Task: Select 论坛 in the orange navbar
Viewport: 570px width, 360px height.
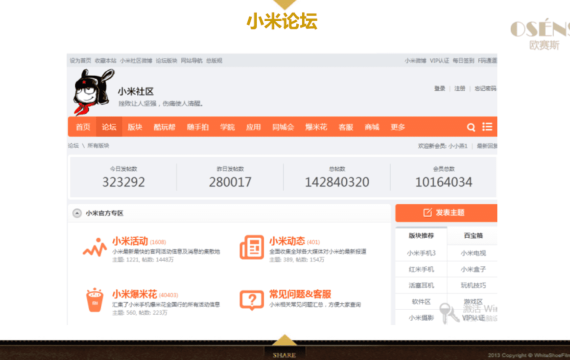Action: click(x=109, y=127)
